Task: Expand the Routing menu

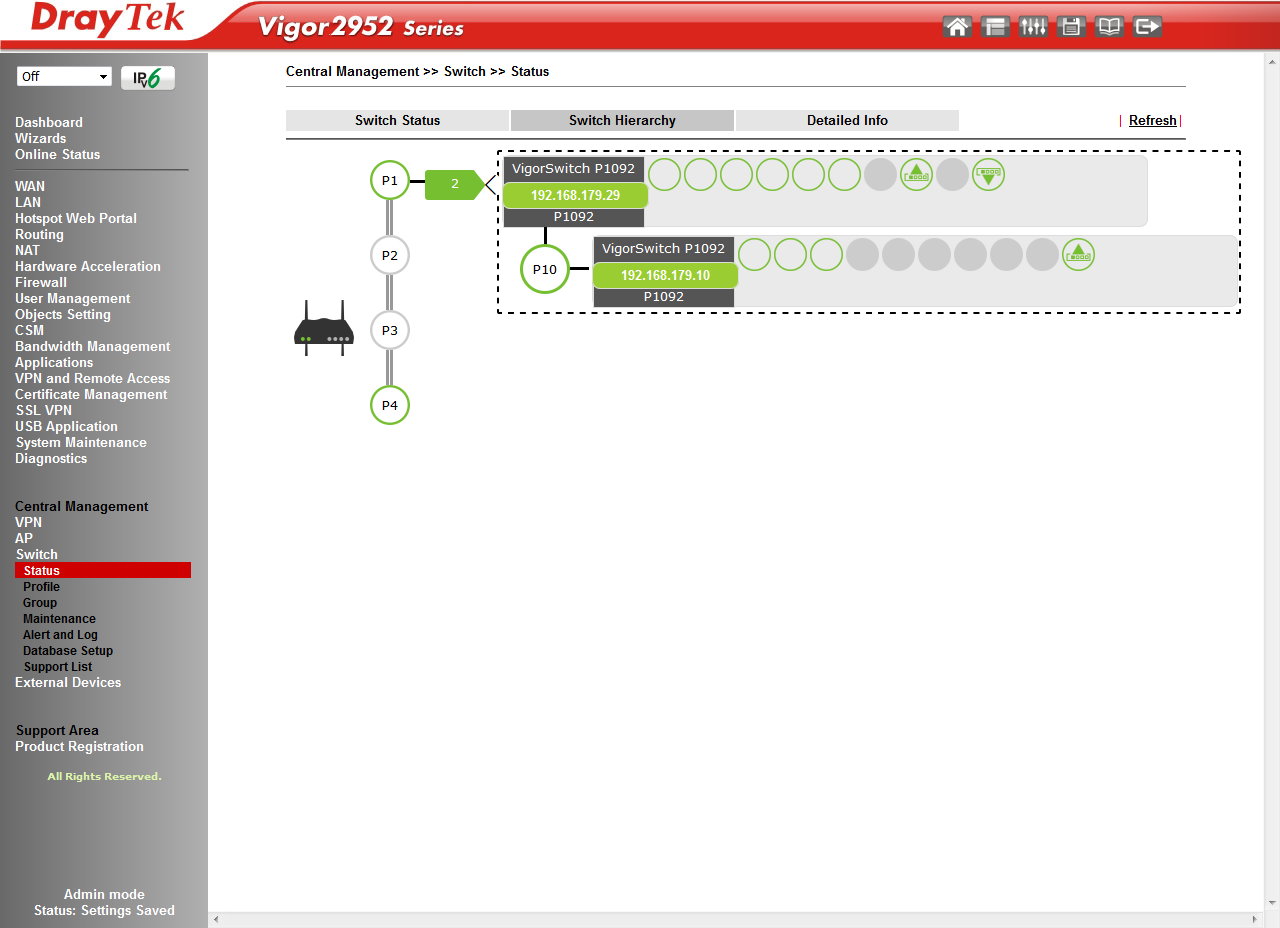Action: coord(39,234)
